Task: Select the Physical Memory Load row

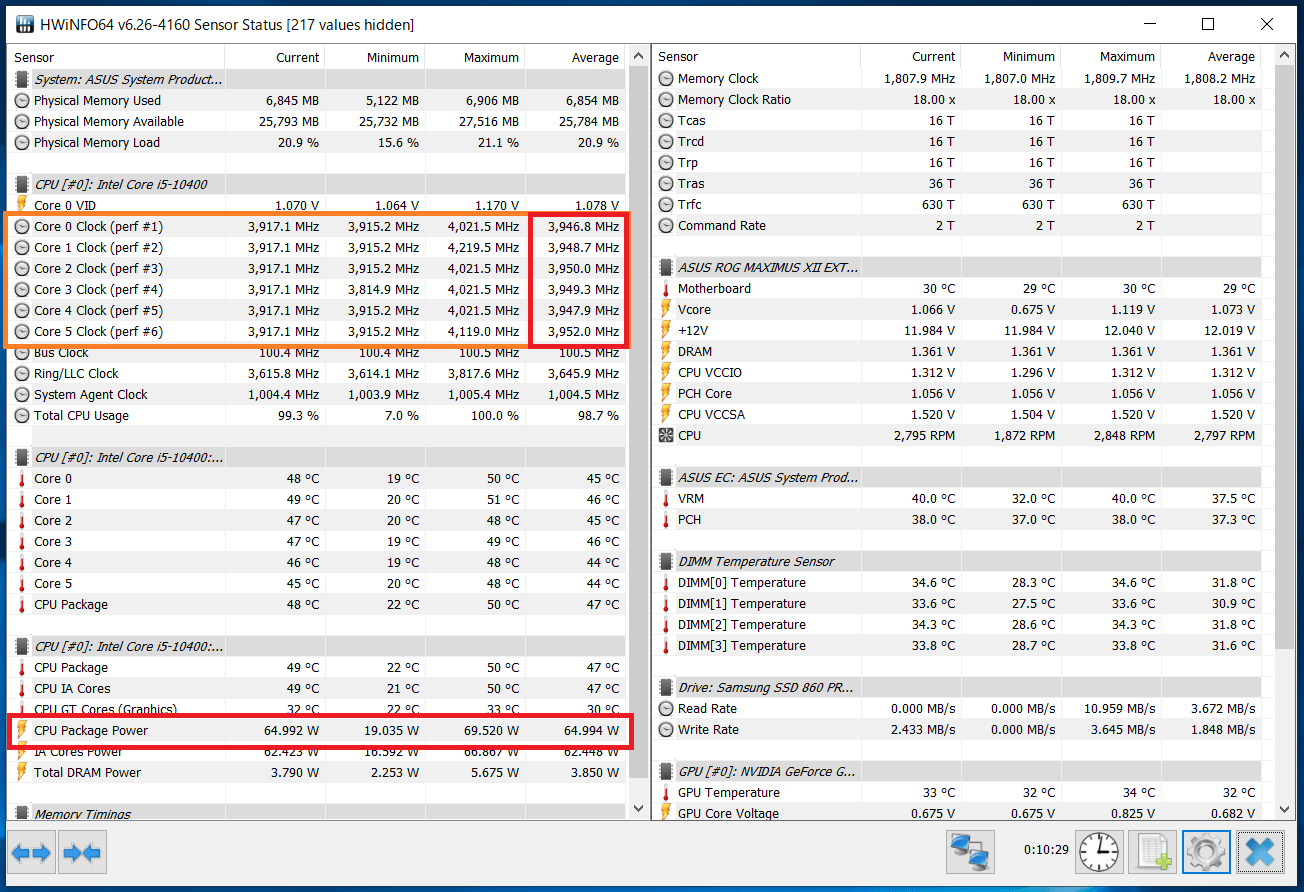Action: coord(318,142)
